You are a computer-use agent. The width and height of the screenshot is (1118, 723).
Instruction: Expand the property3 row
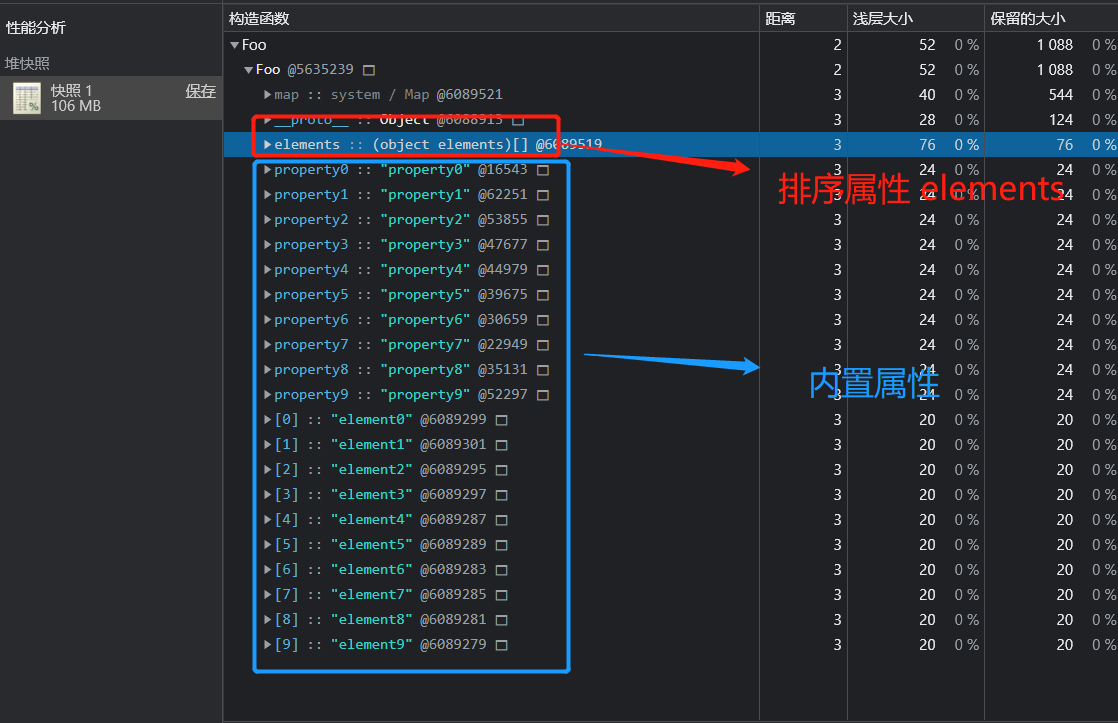point(267,245)
